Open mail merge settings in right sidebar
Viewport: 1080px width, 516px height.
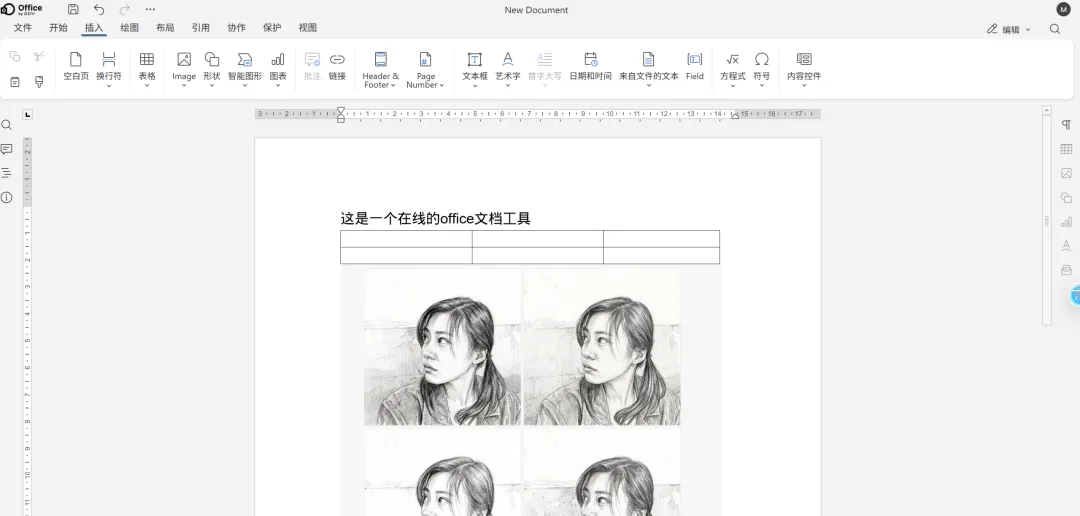1066,270
